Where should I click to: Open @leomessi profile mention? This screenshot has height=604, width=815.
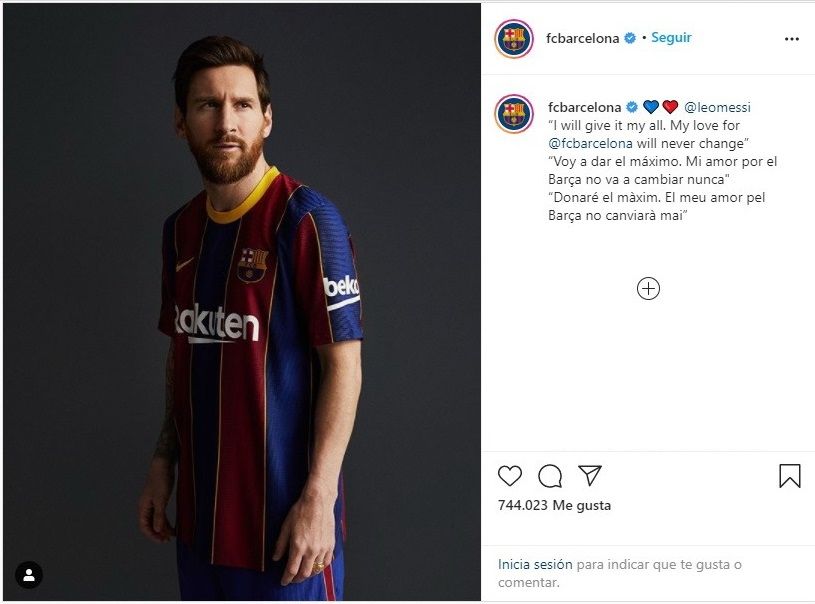click(x=717, y=107)
